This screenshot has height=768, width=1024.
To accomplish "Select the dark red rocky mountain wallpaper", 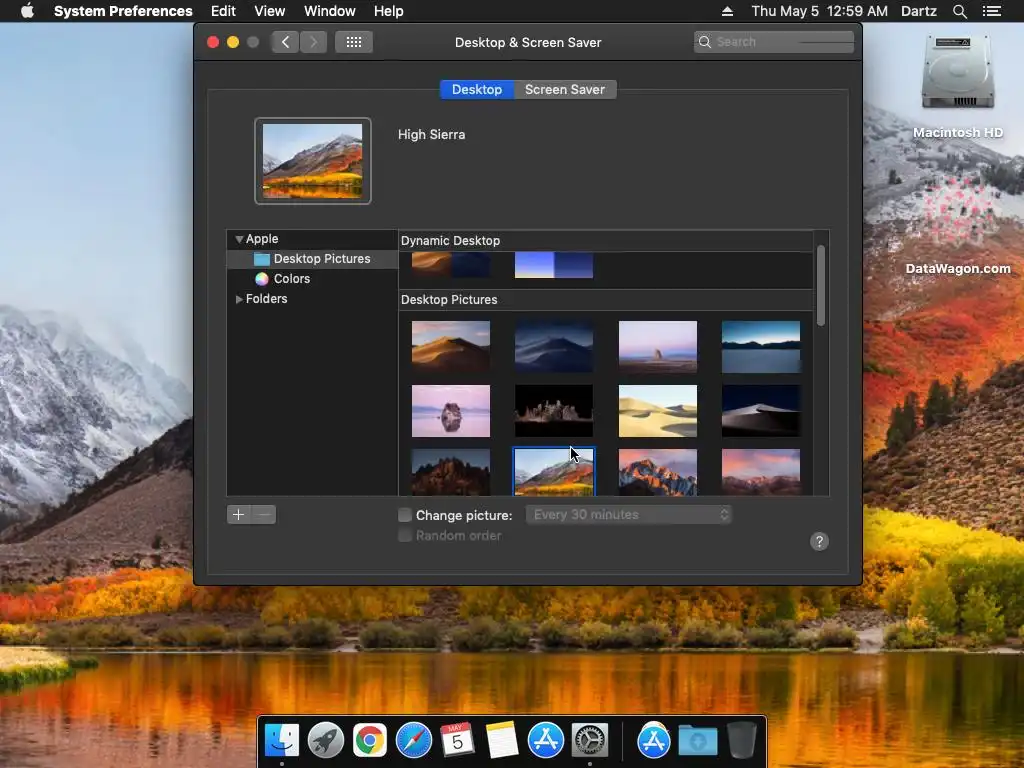I will click(451, 472).
